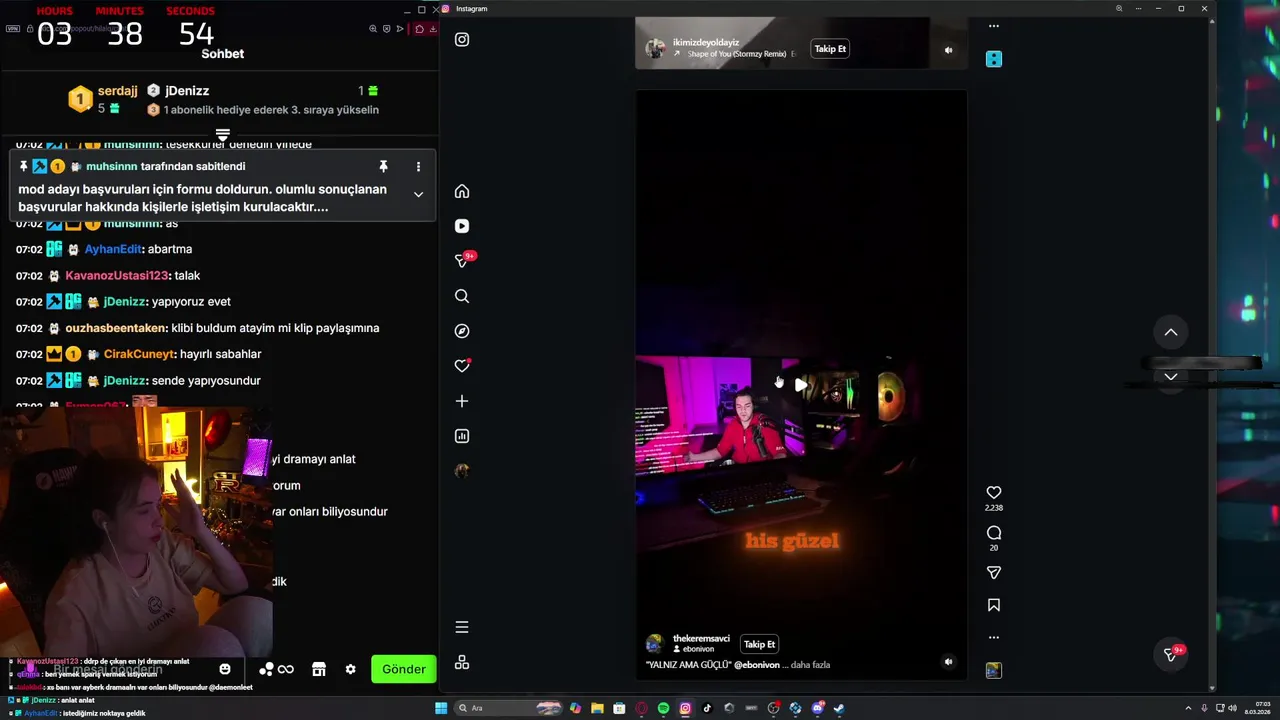Screen dimensions: 1280x720
Task: Open File Explorer from taskbar
Action: (597, 708)
